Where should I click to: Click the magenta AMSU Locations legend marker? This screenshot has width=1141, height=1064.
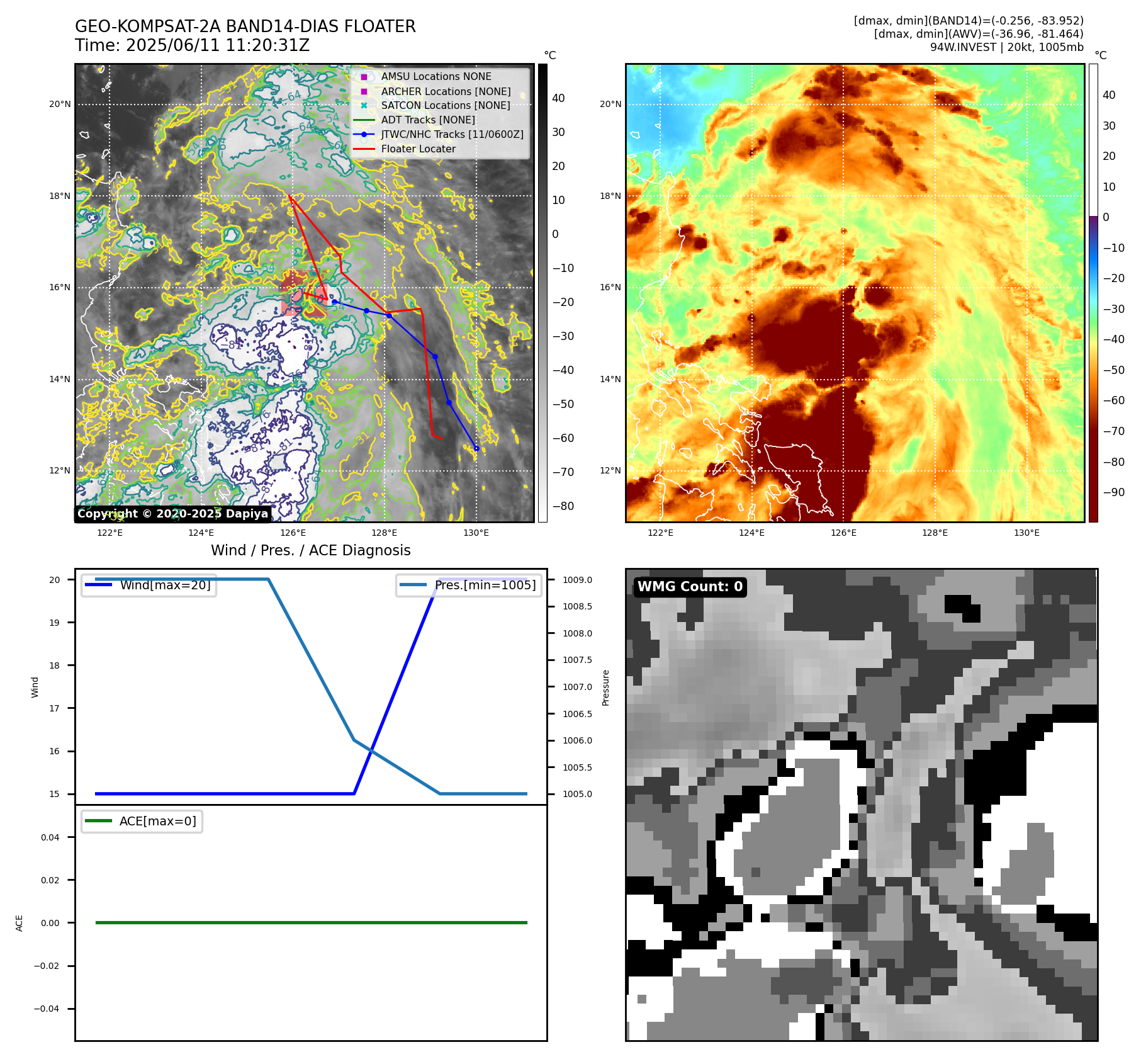click(x=364, y=77)
